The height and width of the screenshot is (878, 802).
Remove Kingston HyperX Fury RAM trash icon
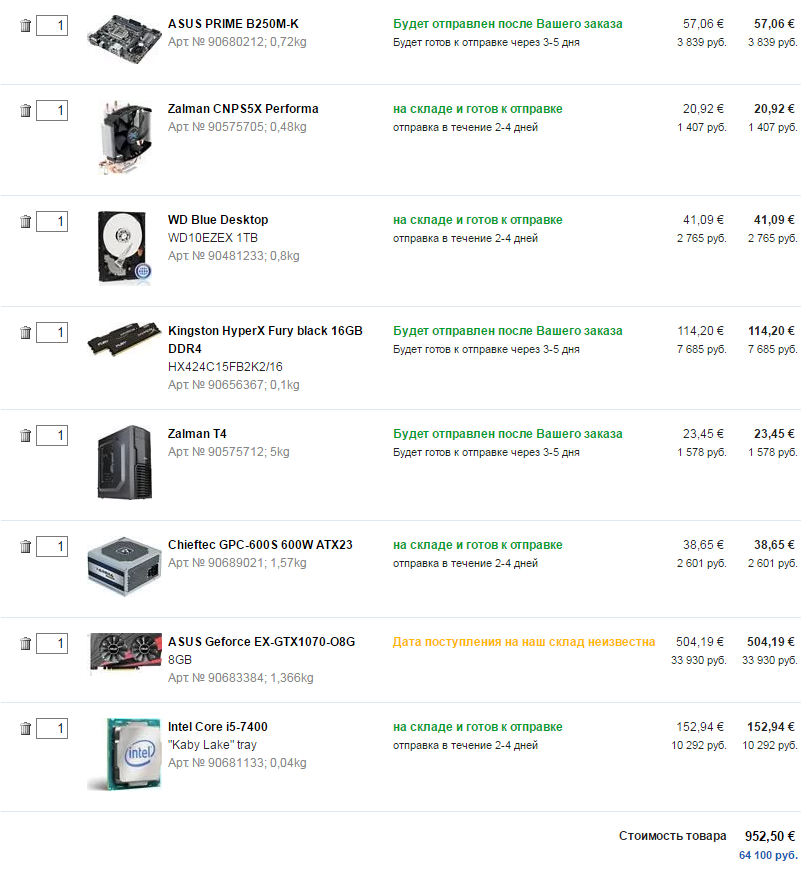pyautogui.click(x=25, y=333)
